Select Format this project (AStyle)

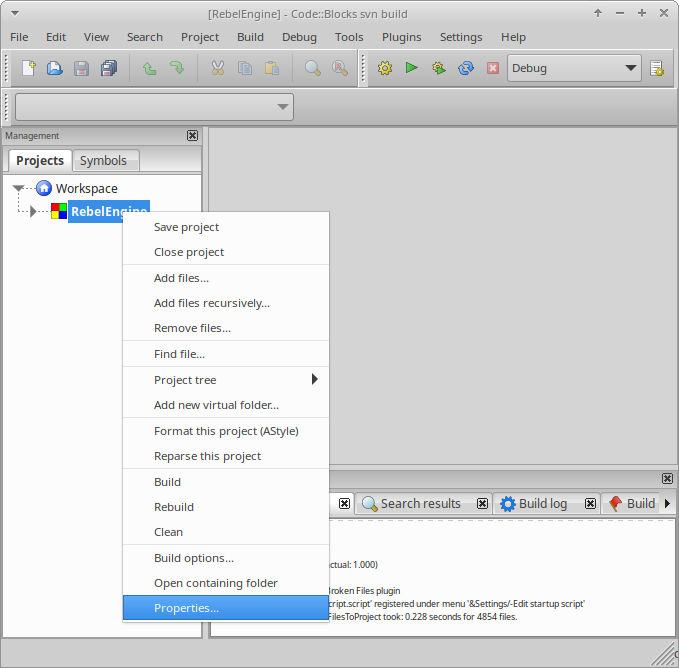pos(226,431)
